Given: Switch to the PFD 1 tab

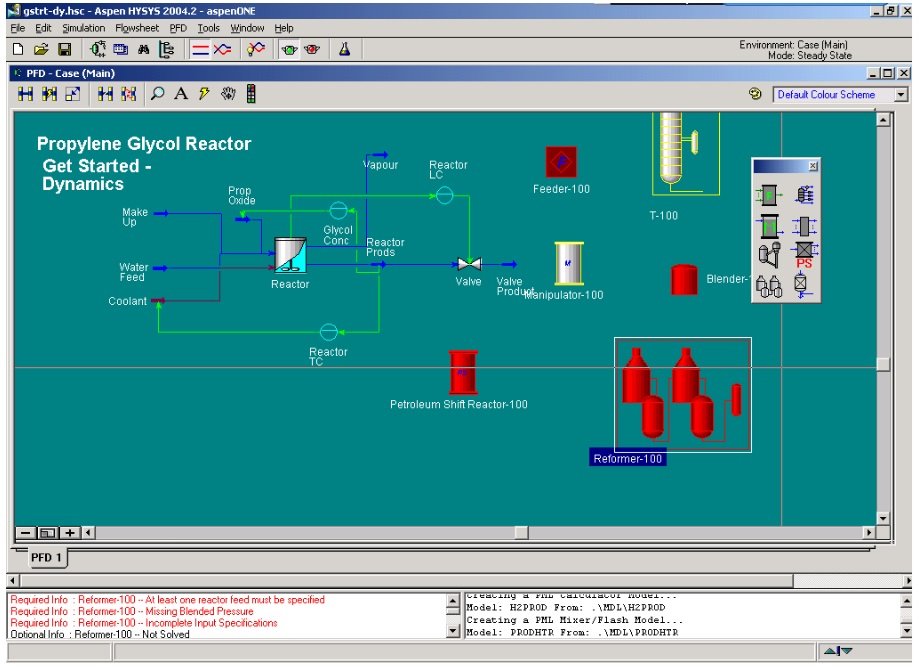Looking at the screenshot, I should [46, 557].
